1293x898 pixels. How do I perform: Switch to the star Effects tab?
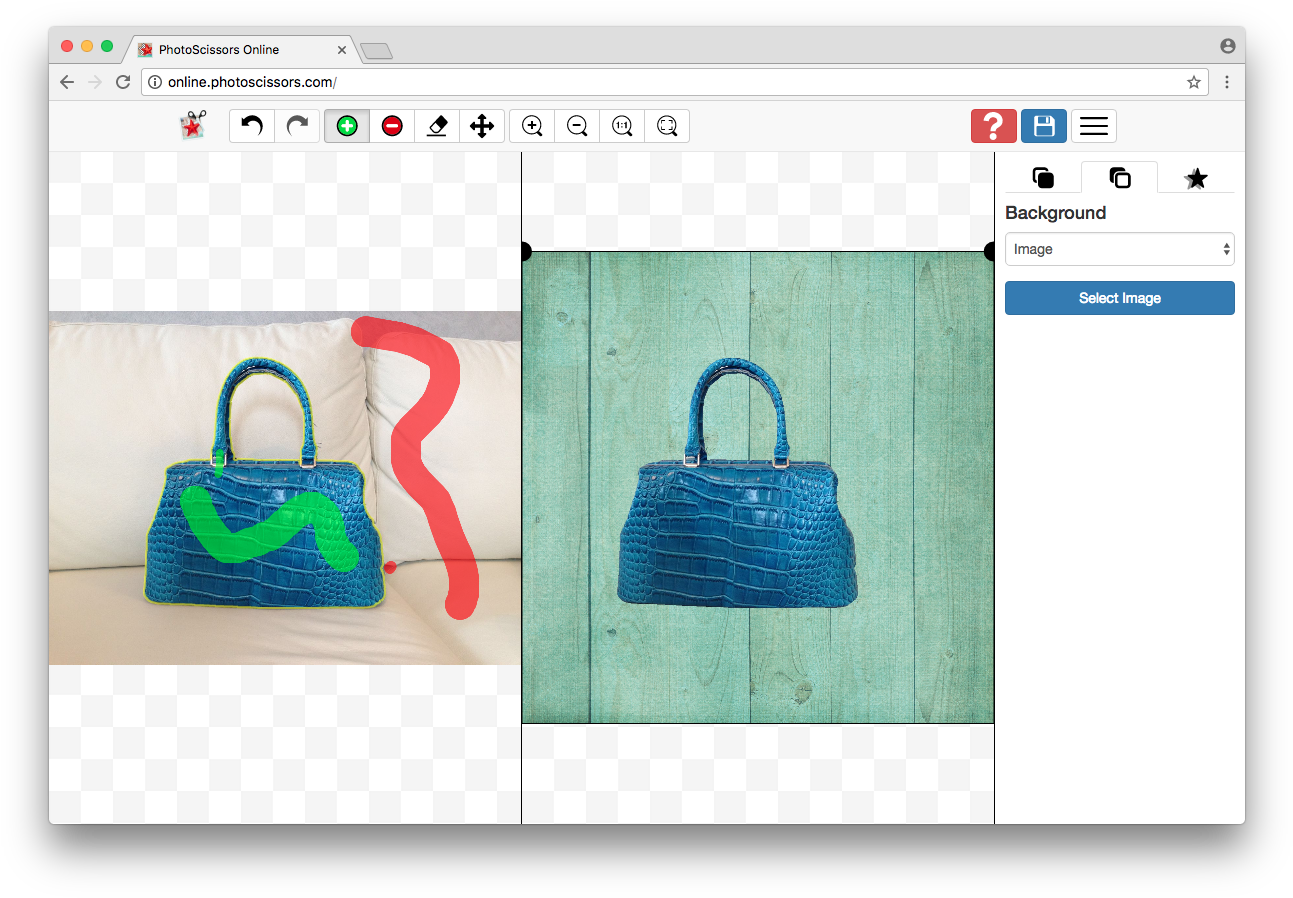tap(1196, 178)
